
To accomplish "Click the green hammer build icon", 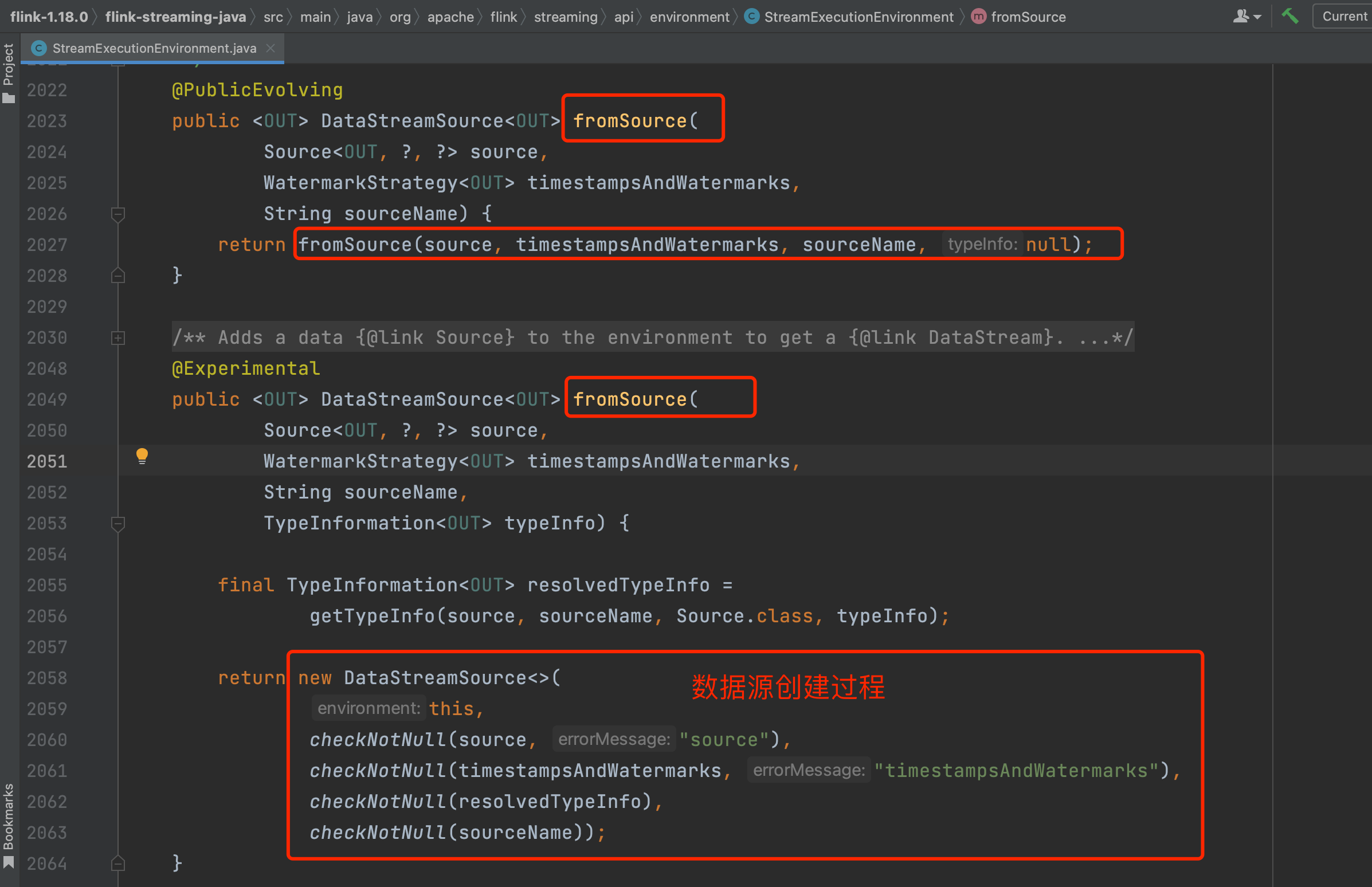I will tap(1289, 16).
